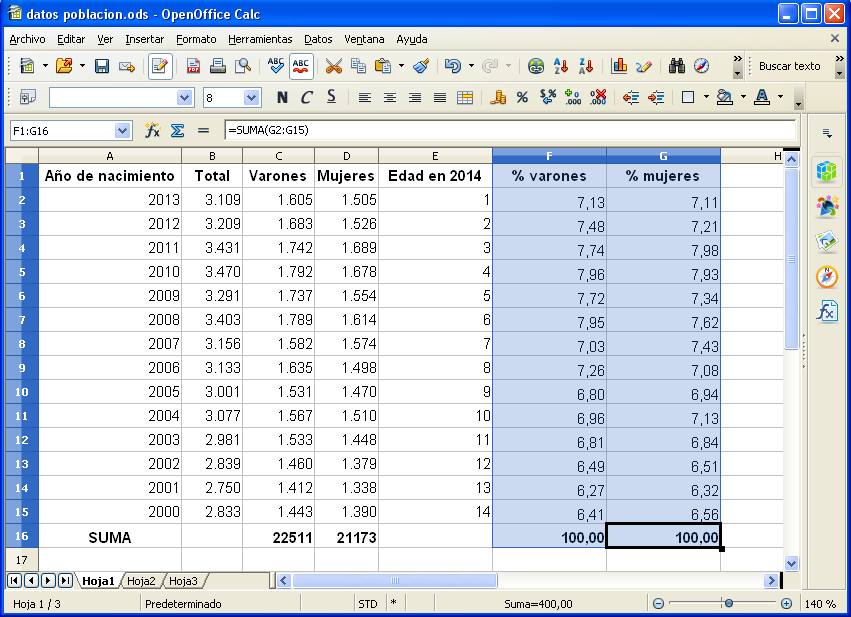Click the Sum sigma icon
851x617 pixels.
tap(177, 130)
